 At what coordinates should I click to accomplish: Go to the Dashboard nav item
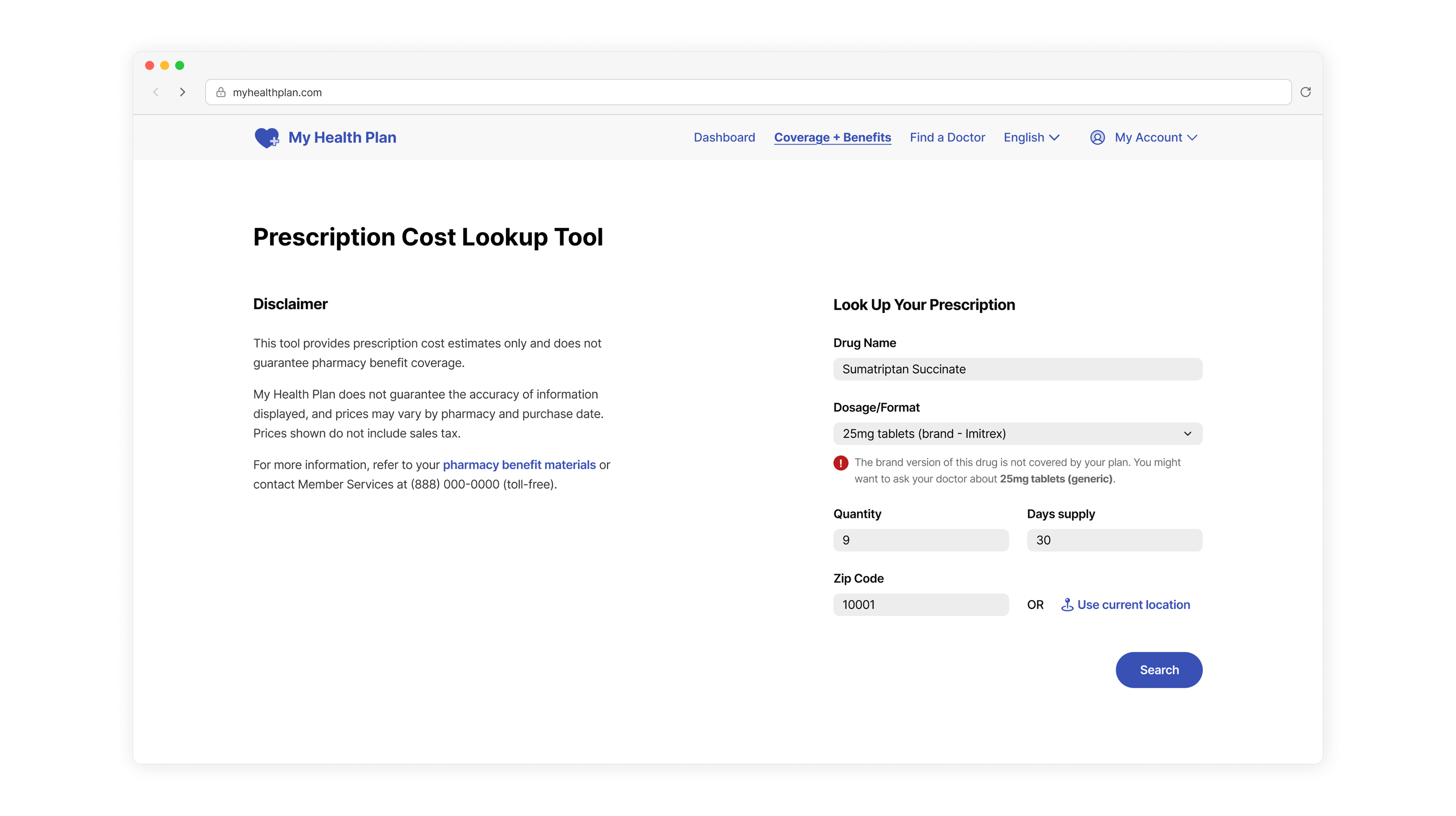click(724, 137)
